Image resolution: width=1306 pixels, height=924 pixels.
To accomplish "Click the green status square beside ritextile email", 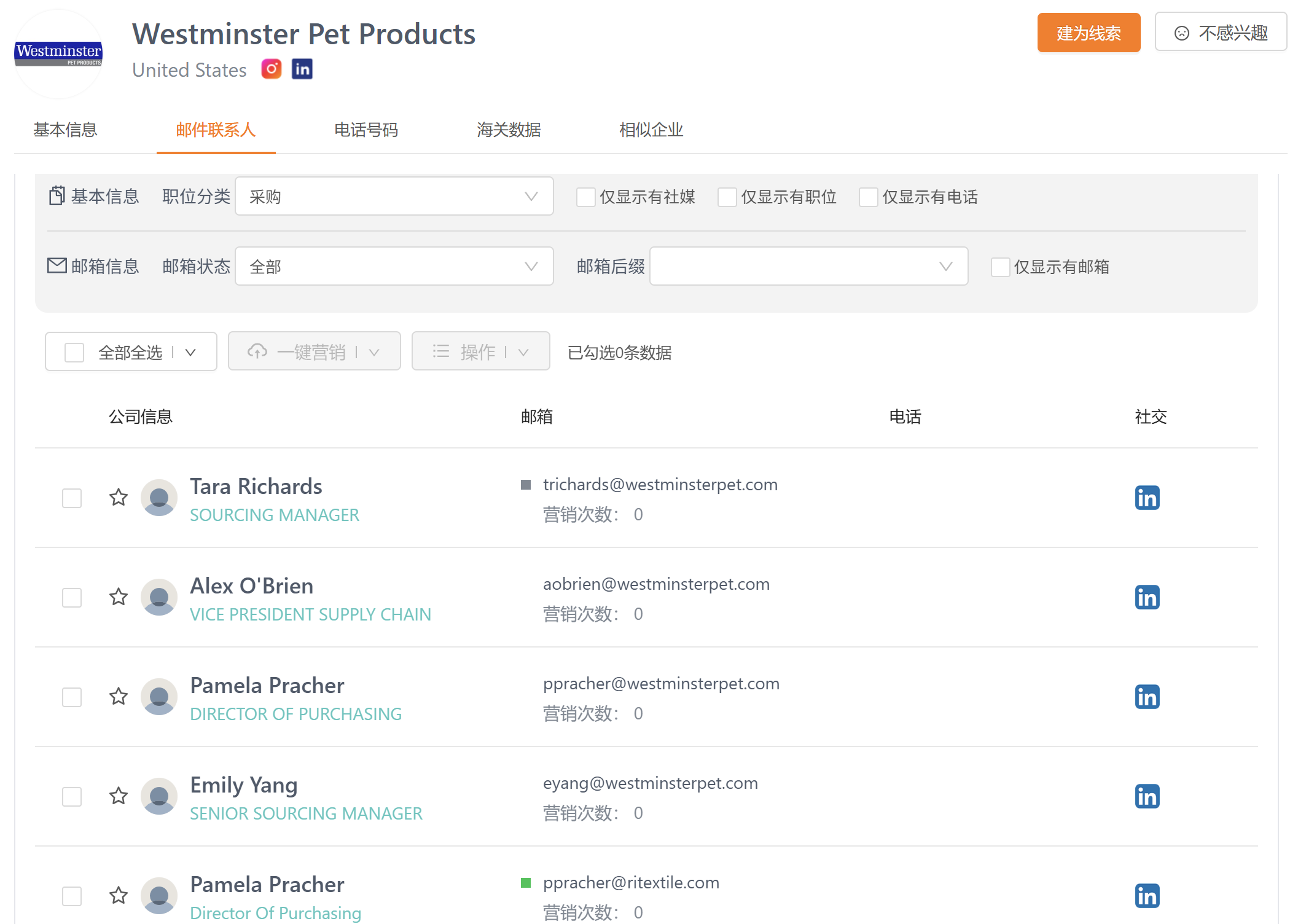I will (x=526, y=883).
